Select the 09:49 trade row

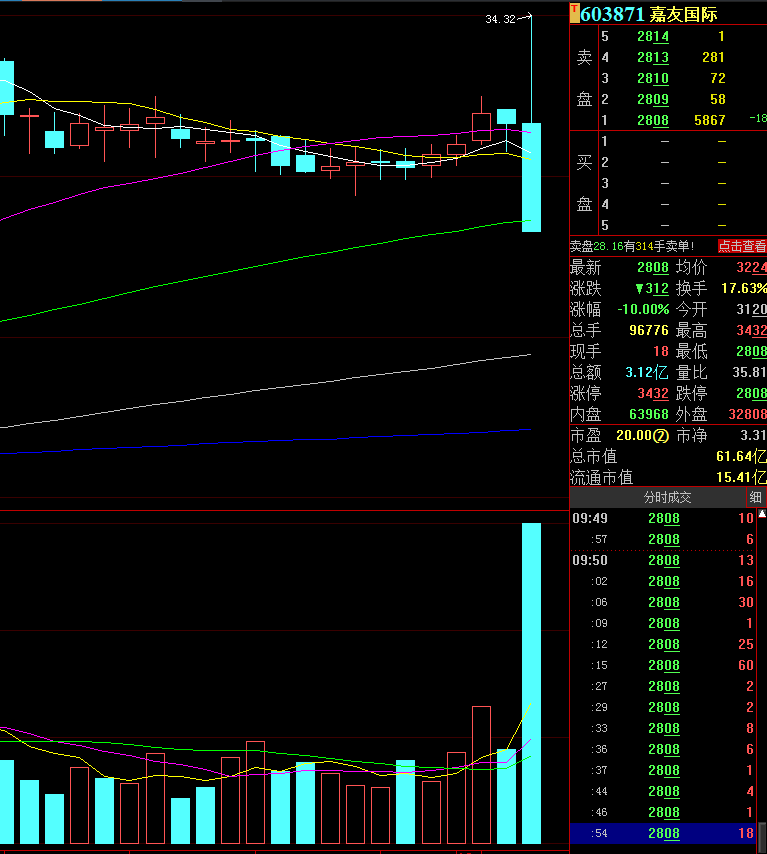pyautogui.click(x=663, y=519)
